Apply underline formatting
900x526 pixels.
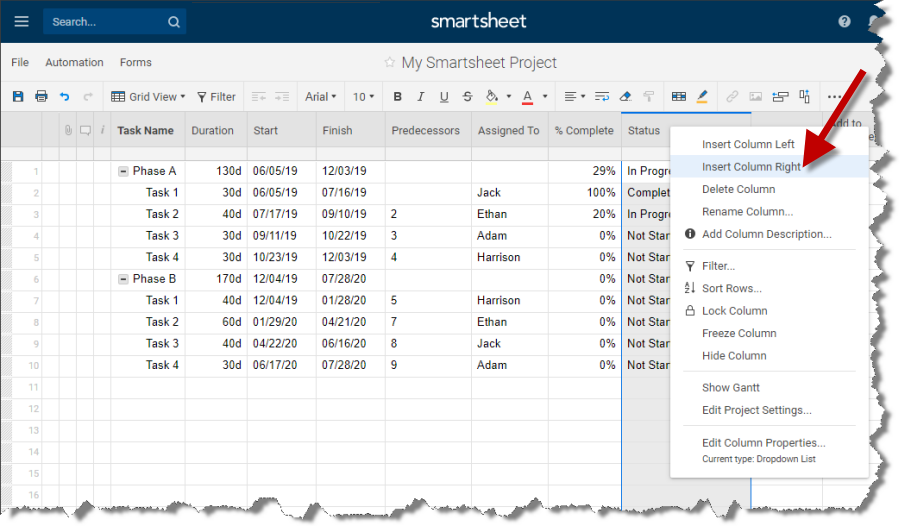coord(444,97)
